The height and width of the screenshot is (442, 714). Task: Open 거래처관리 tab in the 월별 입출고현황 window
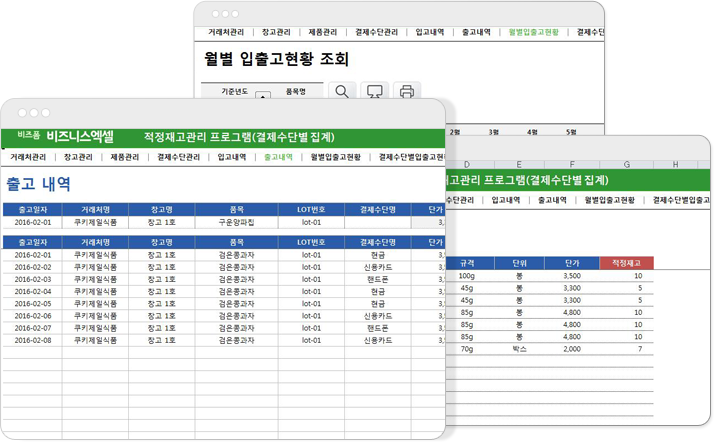click(x=226, y=32)
